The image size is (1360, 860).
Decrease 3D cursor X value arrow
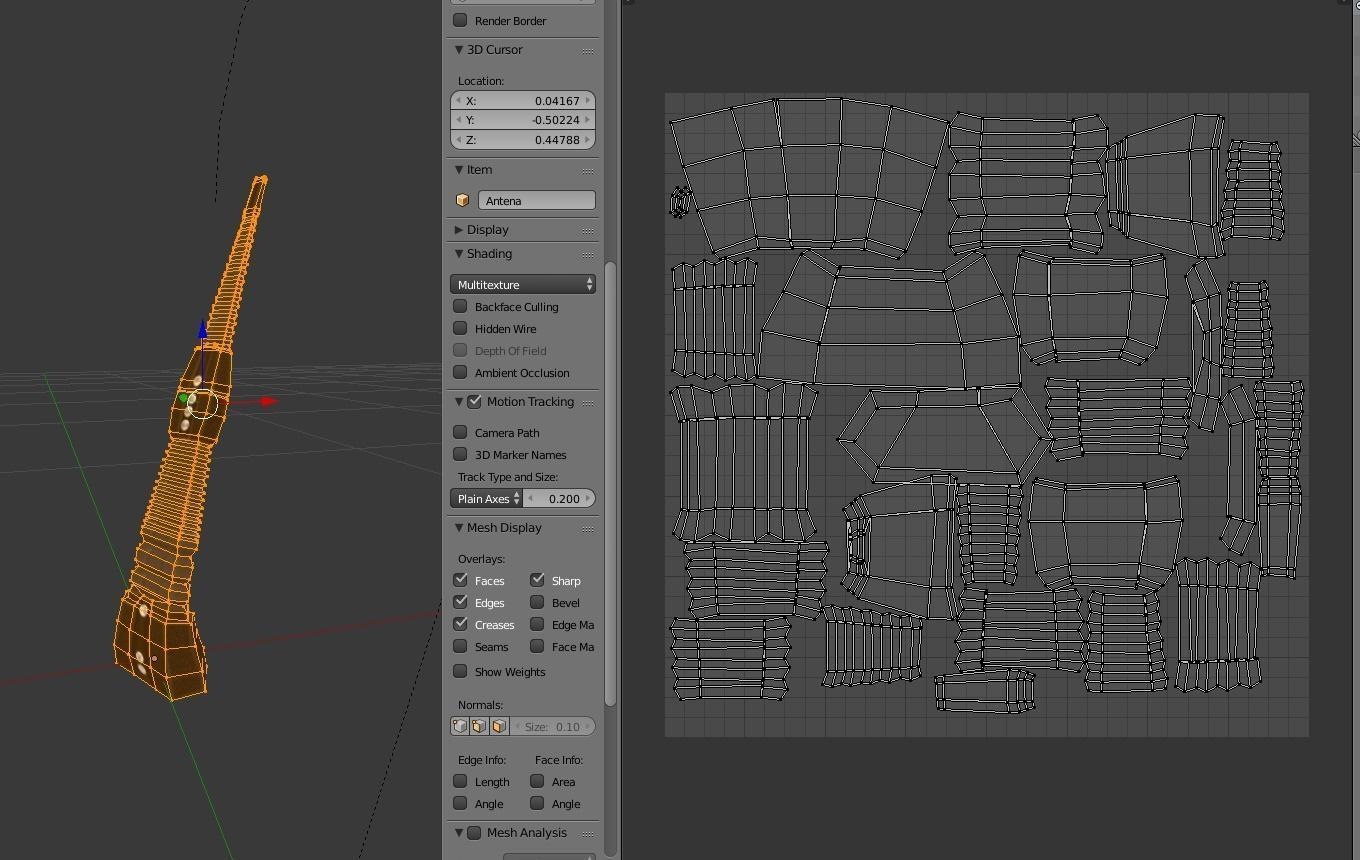coord(458,100)
